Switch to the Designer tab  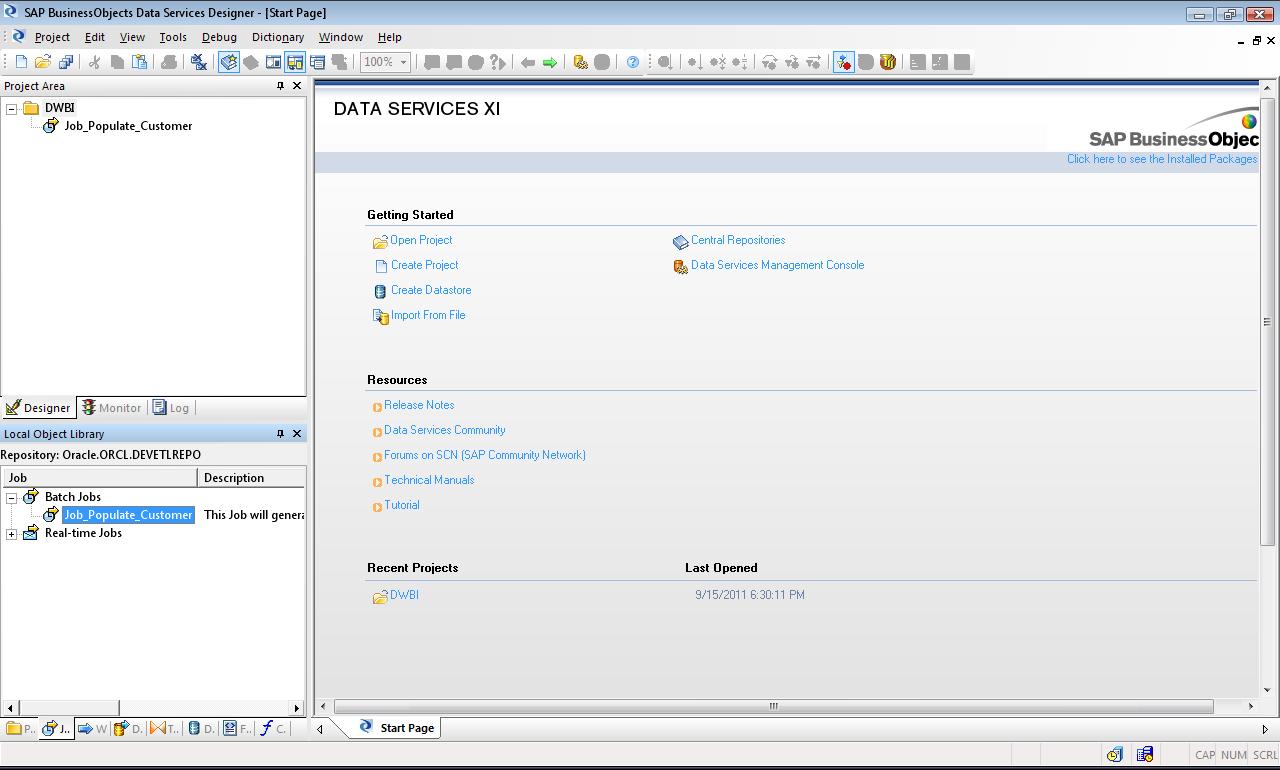click(38, 408)
